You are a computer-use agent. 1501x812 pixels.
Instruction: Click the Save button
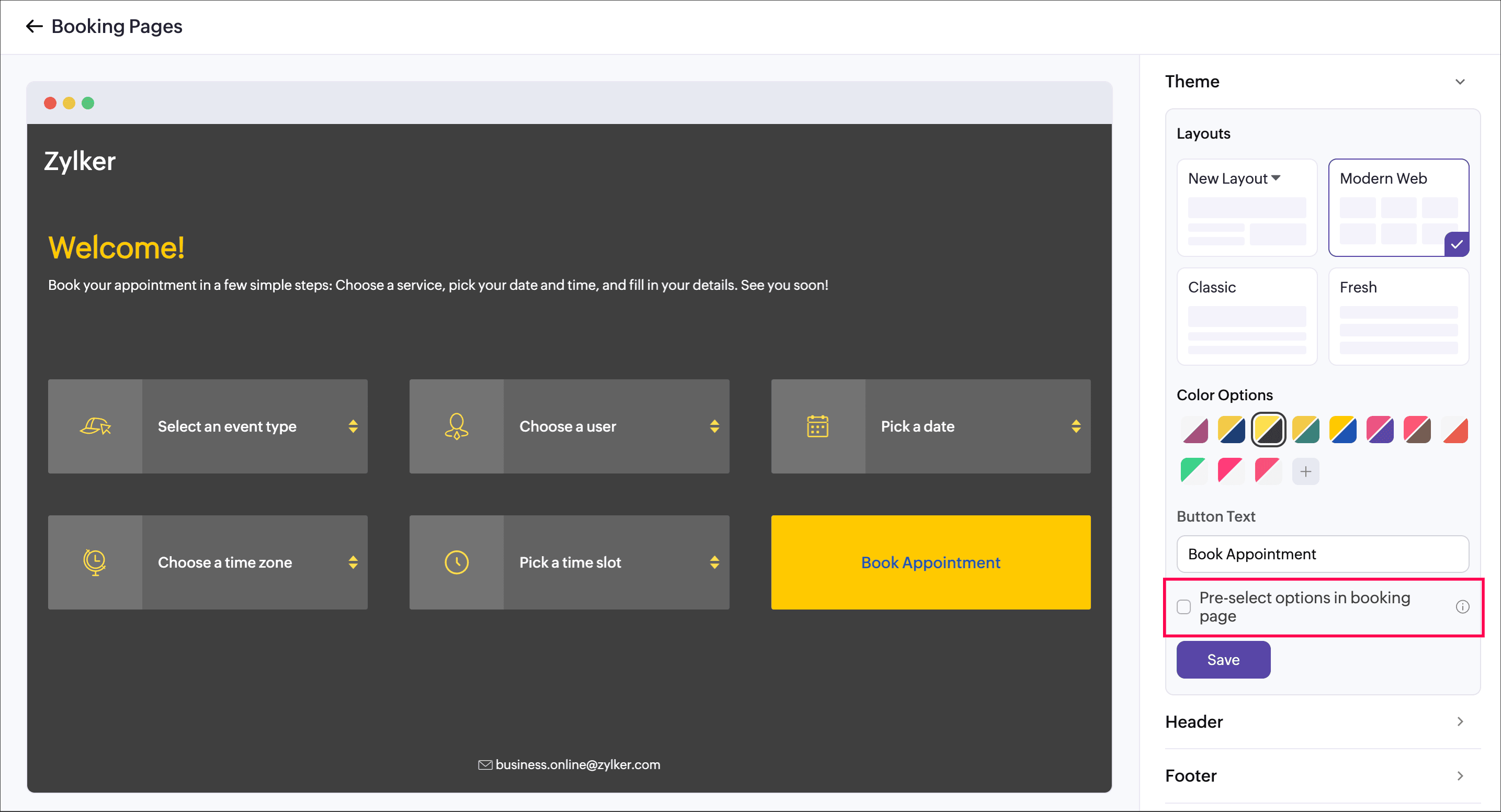pyautogui.click(x=1223, y=659)
